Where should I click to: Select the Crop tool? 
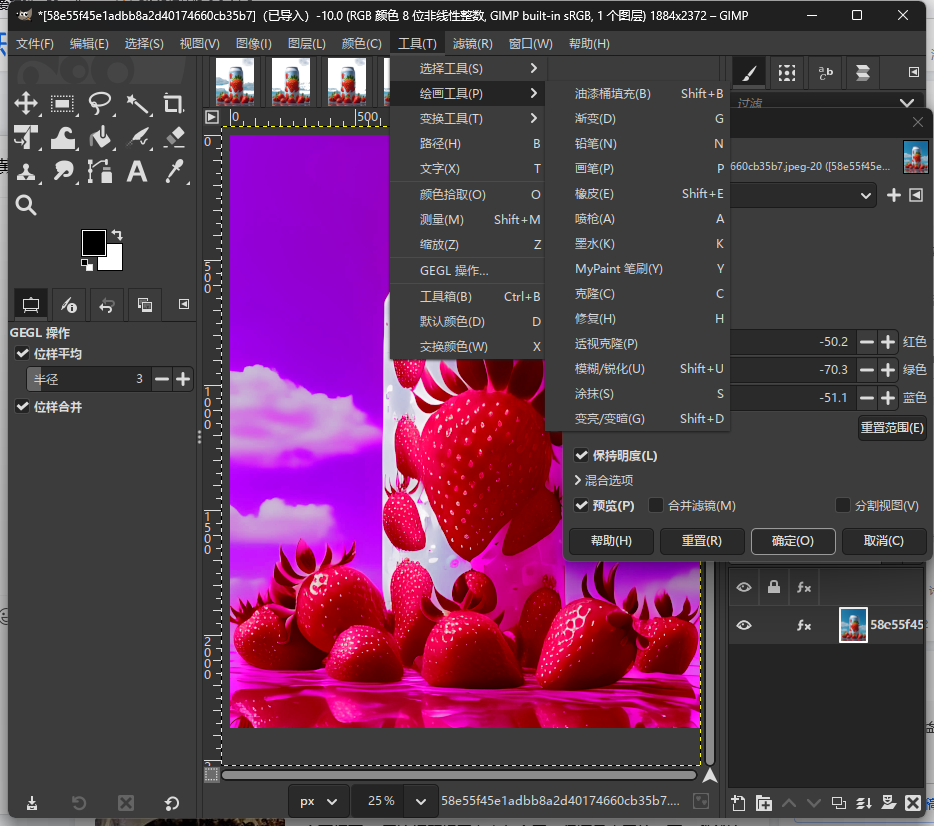tap(173, 104)
